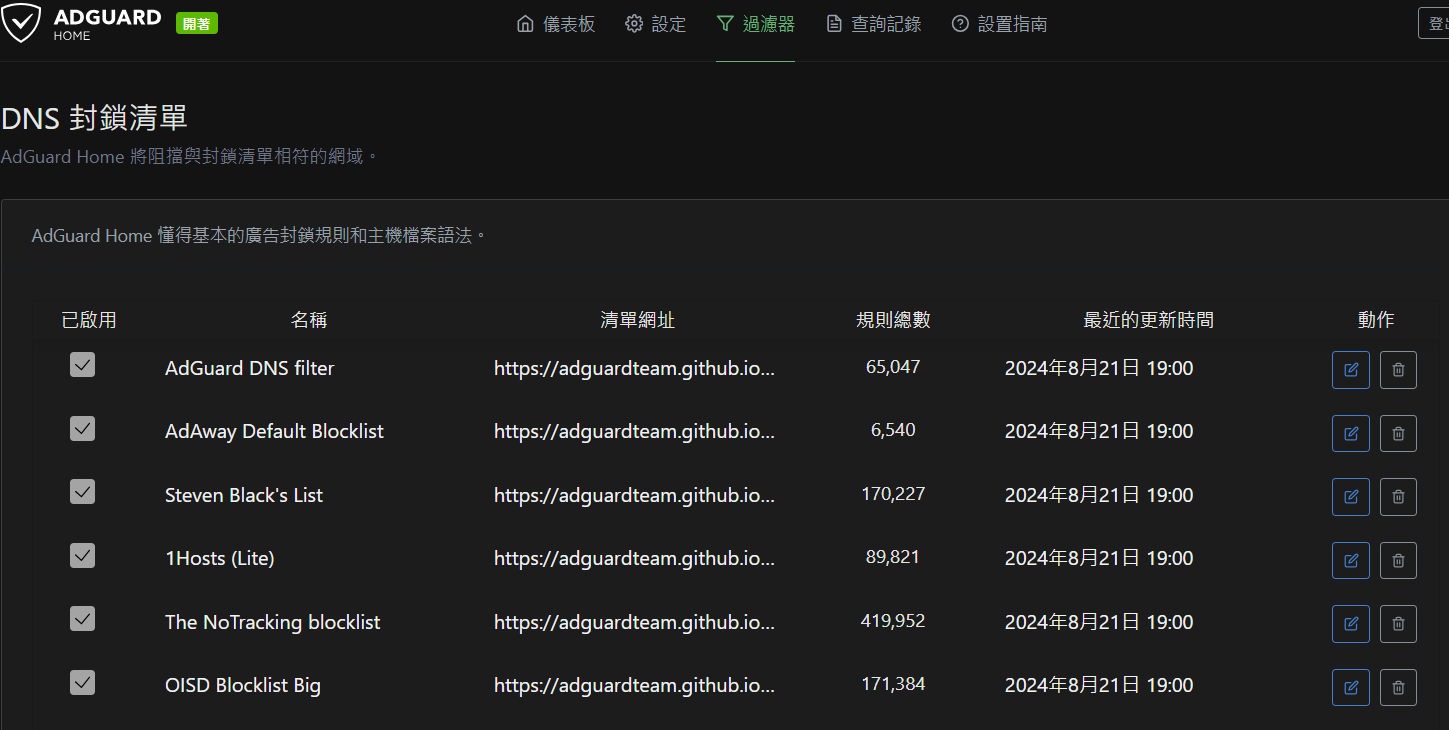Delete the 1Hosts (Lite) entry
Screen dimensions: 1449x730
tap(1398, 560)
